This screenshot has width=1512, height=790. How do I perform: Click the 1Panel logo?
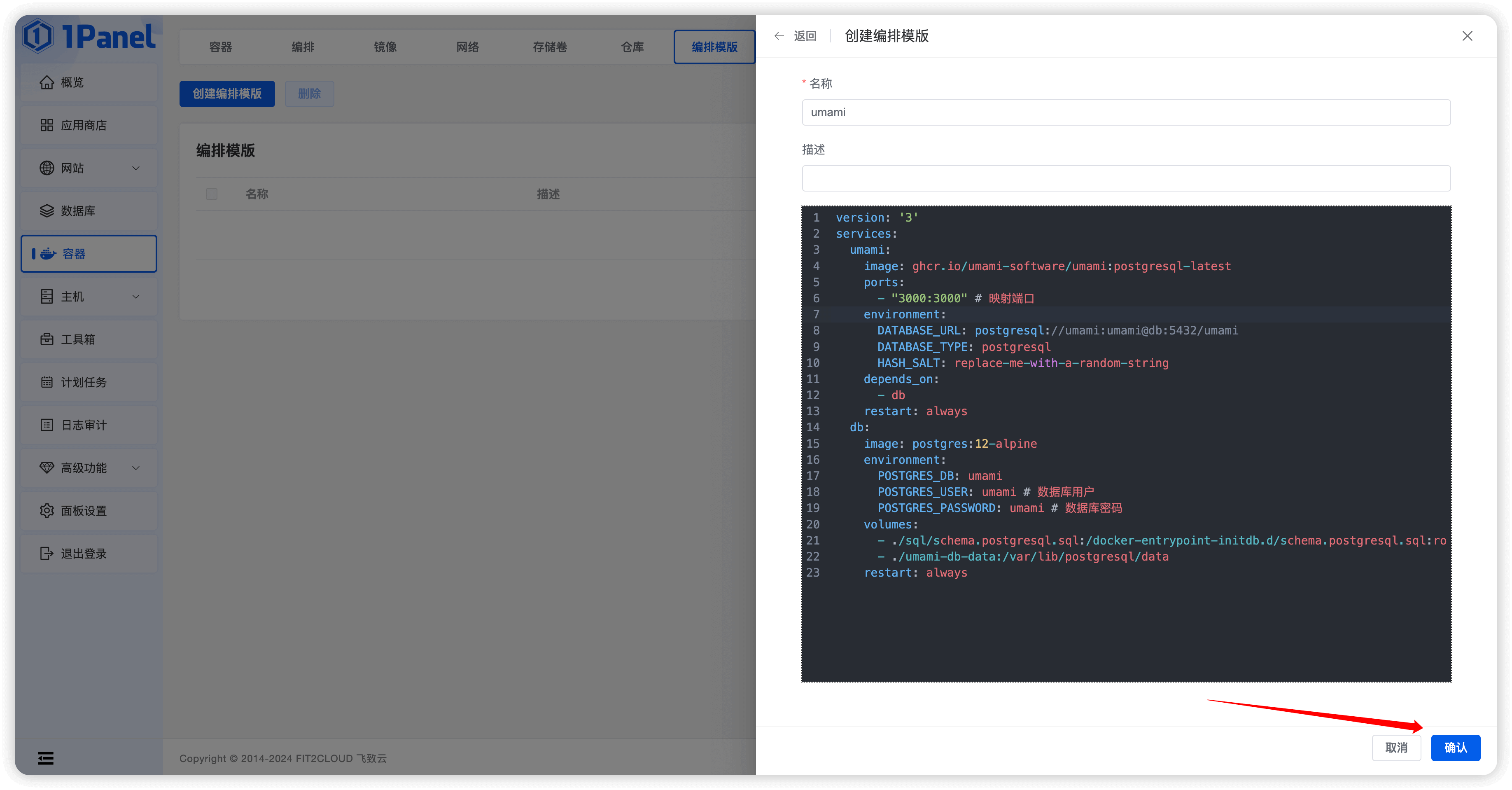tap(89, 36)
